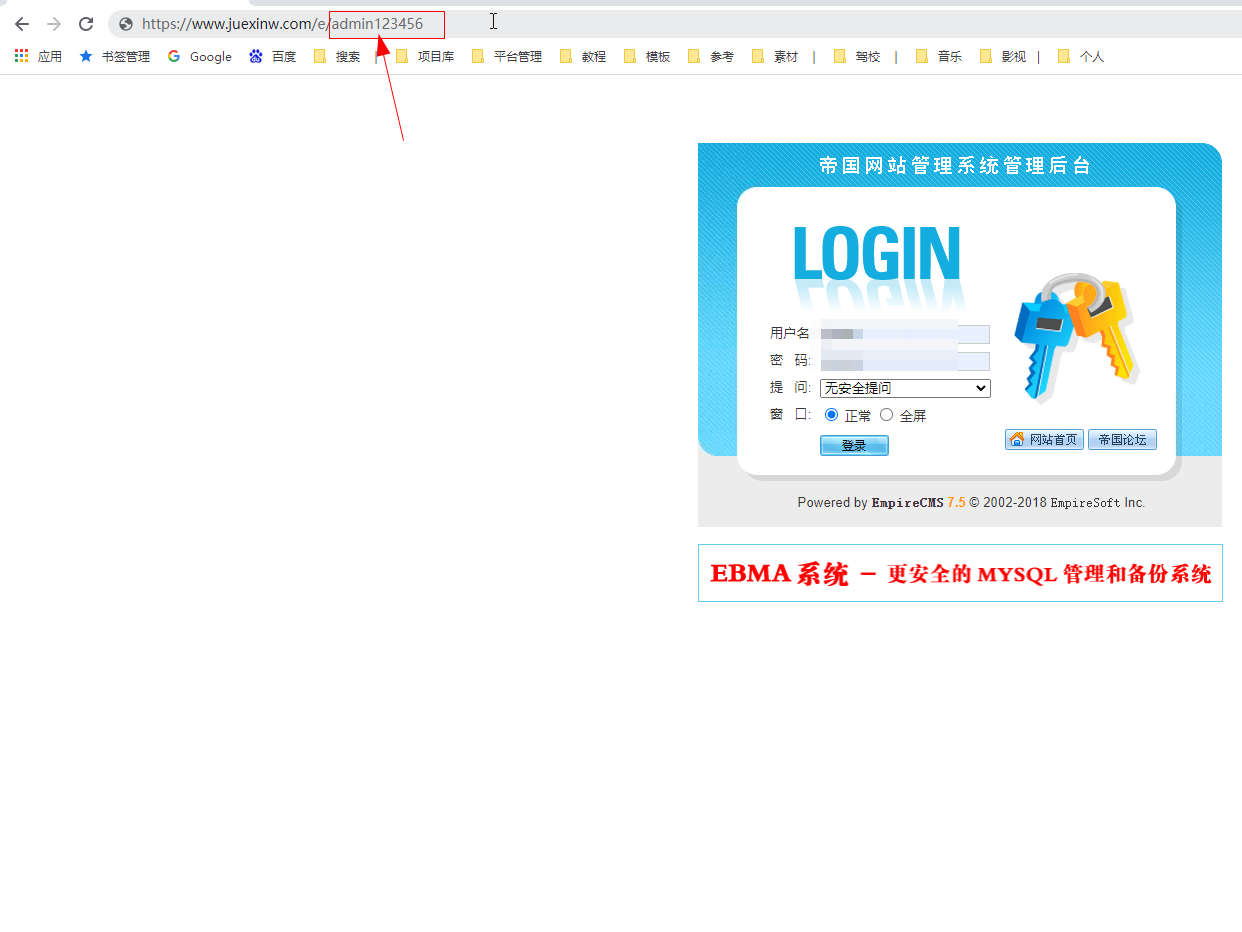The width and height of the screenshot is (1242, 932).
Task: Open the 教程 bookmark folder
Action: tap(583, 57)
